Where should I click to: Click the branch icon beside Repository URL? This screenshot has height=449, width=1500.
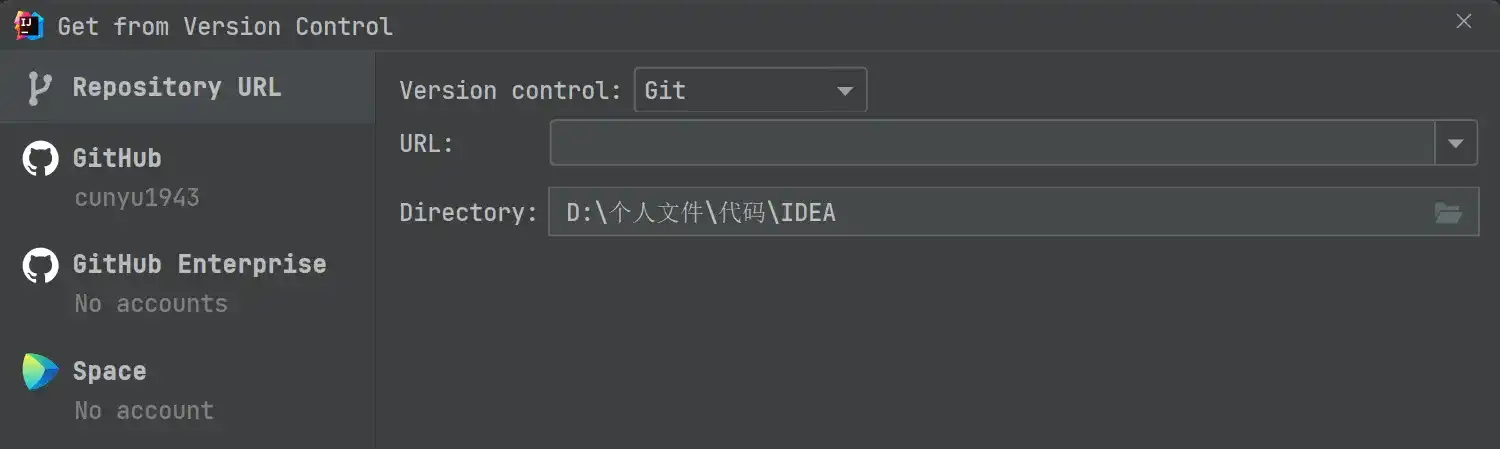[39, 88]
